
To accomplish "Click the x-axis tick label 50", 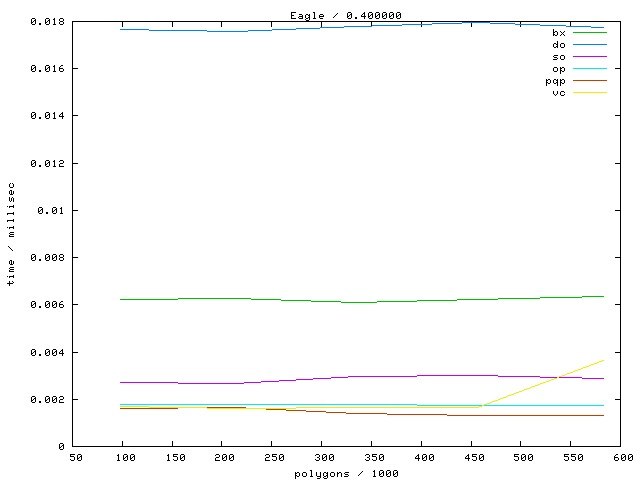I will pos(75,458).
